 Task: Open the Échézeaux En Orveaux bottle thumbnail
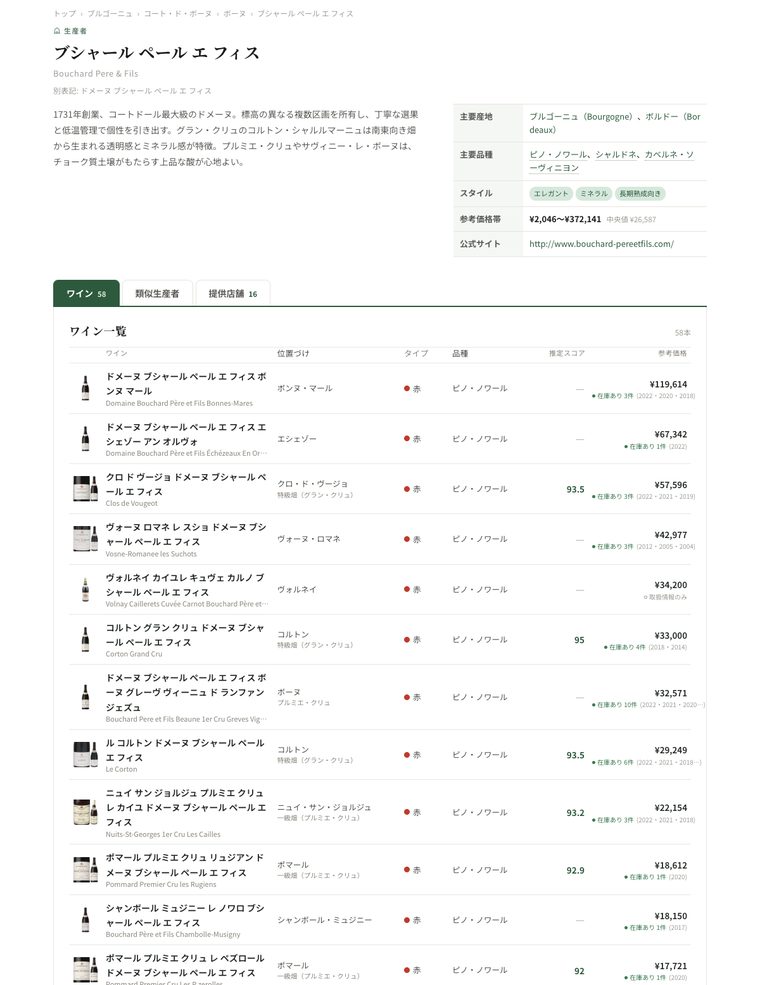[x=85, y=438]
